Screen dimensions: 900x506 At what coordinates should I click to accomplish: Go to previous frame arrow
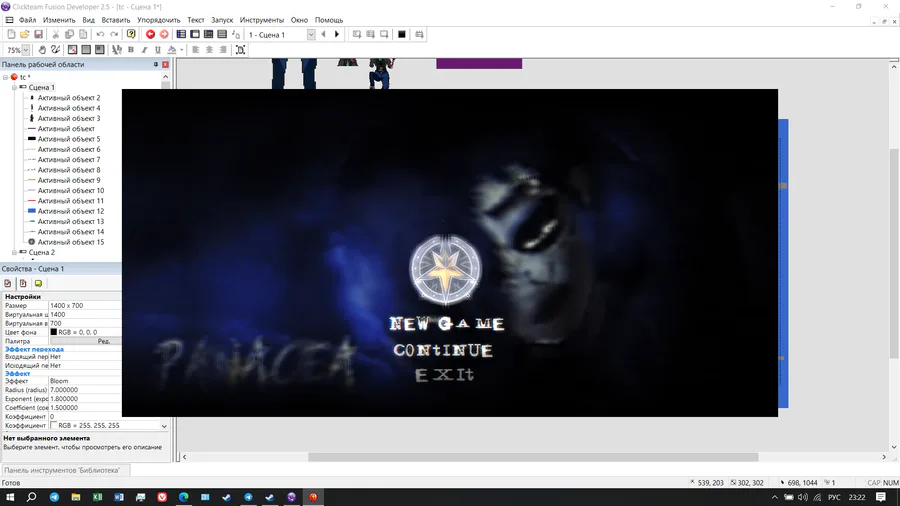click(323, 34)
